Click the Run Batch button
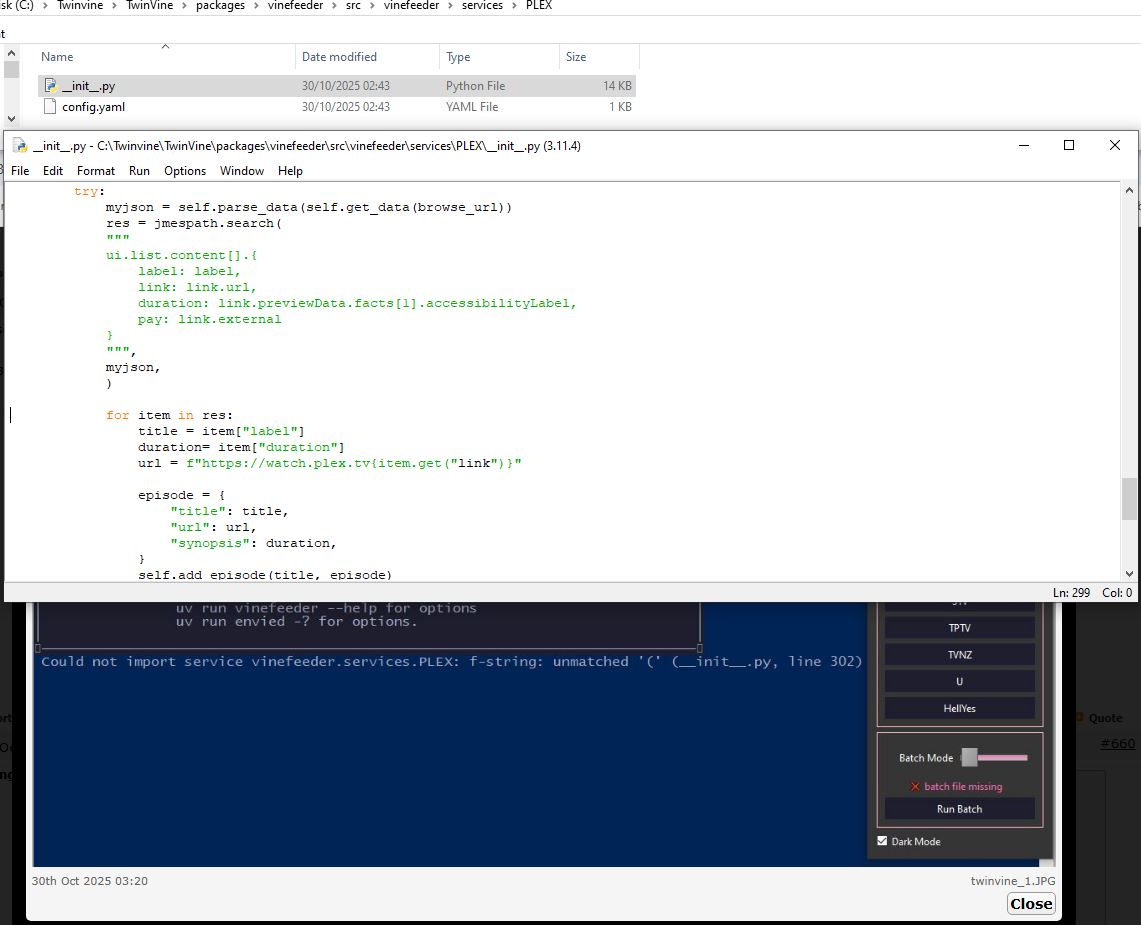Screen dimensions: 1141x925 (959, 809)
